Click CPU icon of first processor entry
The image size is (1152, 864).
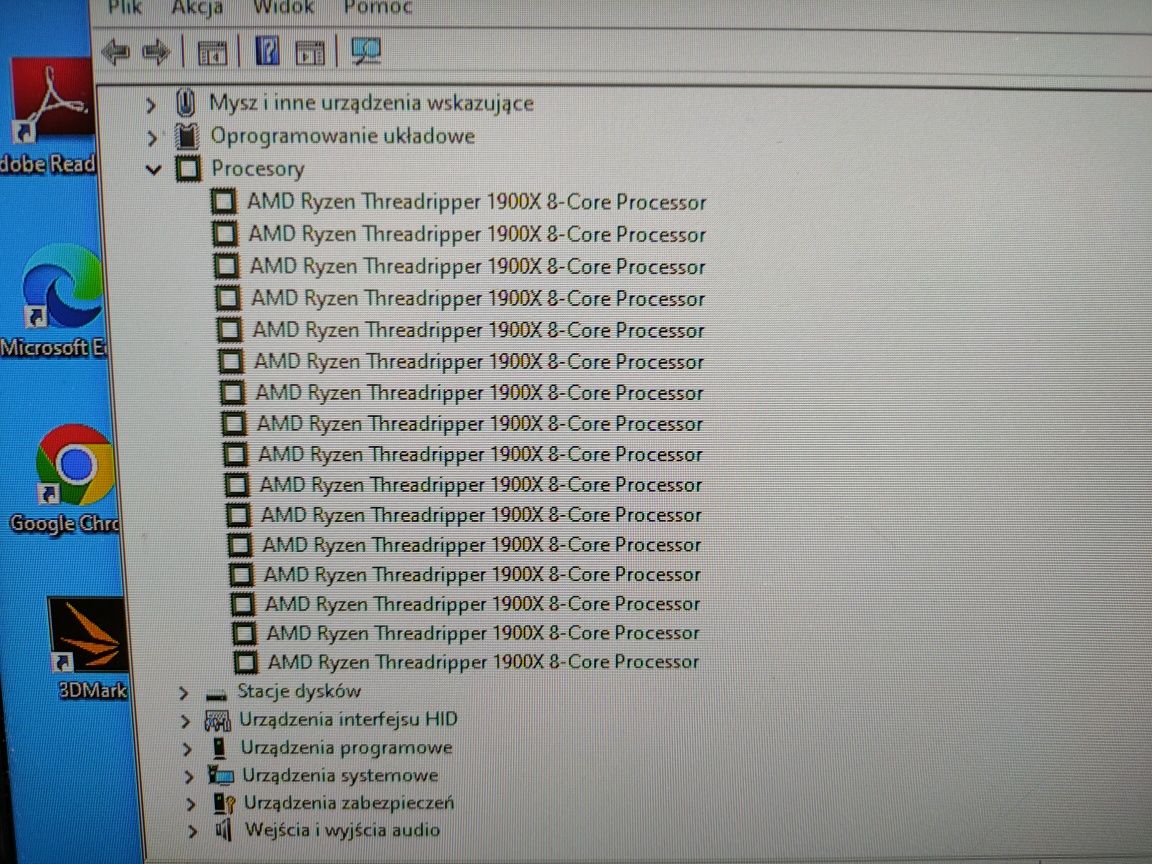coord(224,201)
